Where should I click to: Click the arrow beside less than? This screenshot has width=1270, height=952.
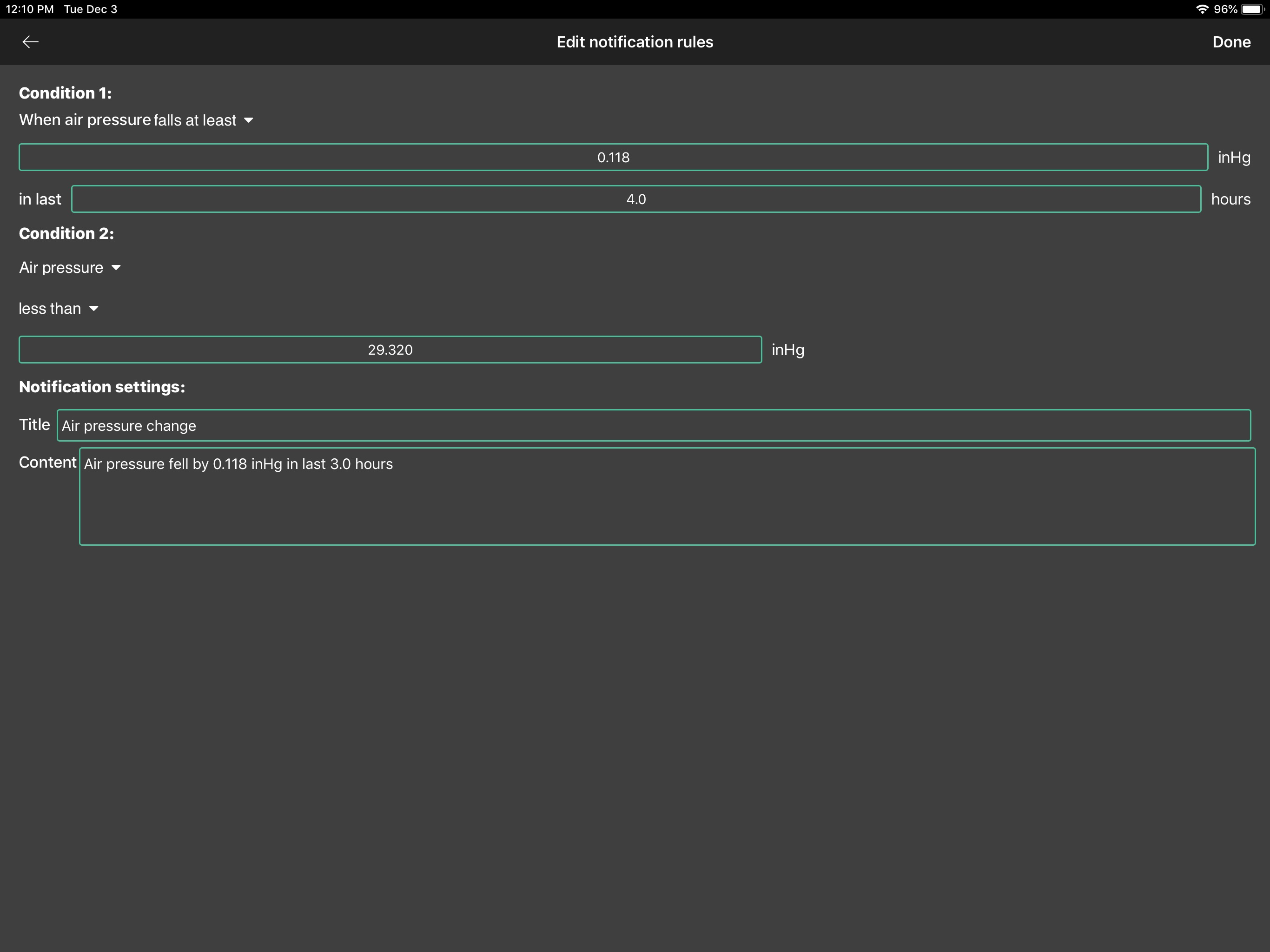[93, 308]
